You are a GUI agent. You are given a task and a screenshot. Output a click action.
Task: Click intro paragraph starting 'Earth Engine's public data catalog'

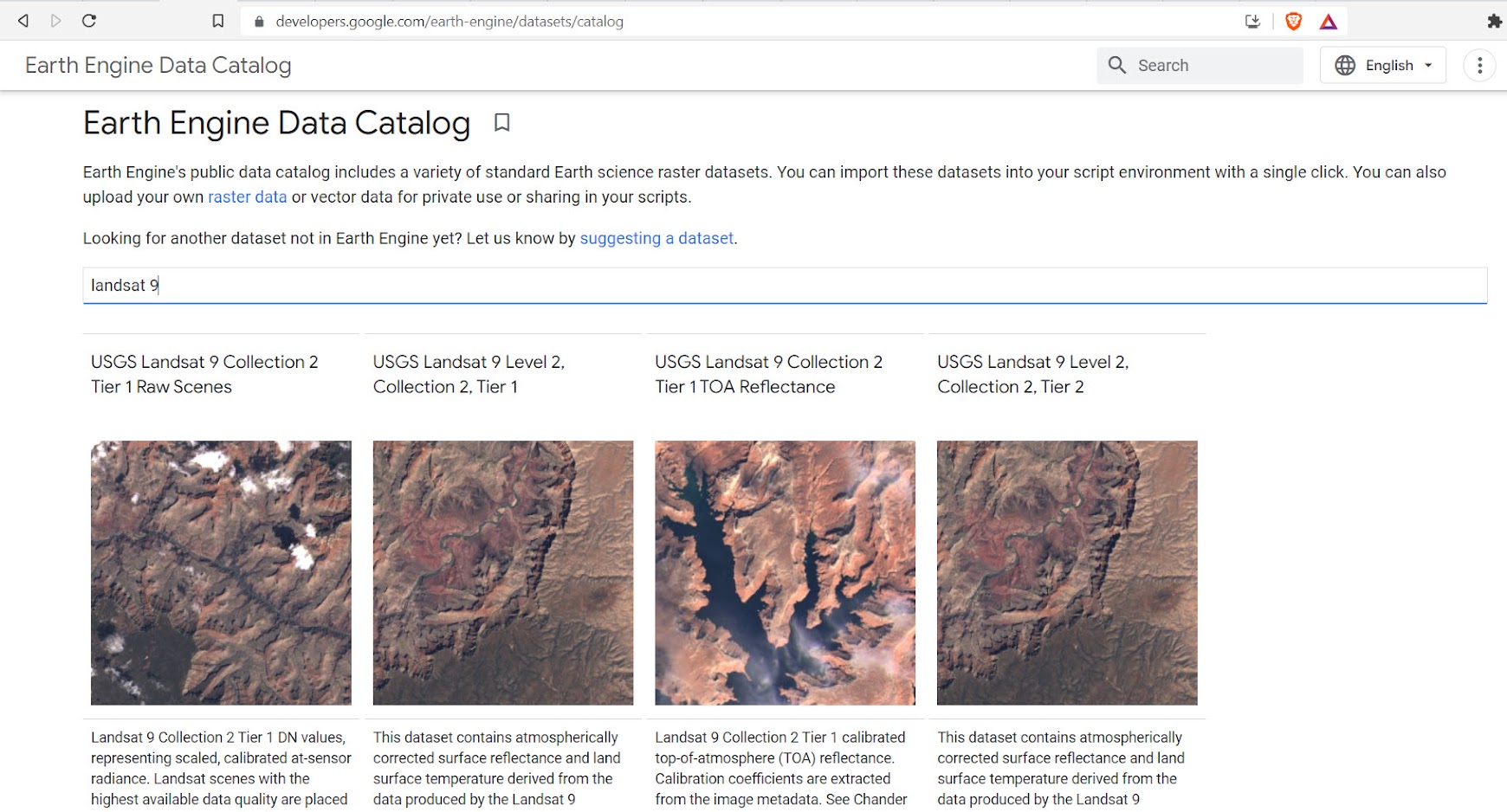coord(765,184)
